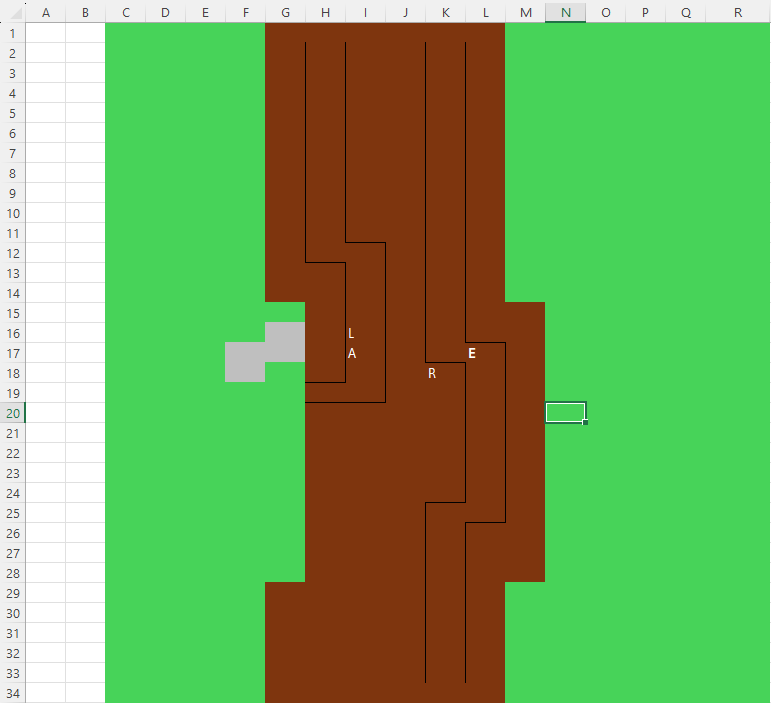
Task: Click the row 34 header
Action: pyautogui.click(x=12, y=693)
